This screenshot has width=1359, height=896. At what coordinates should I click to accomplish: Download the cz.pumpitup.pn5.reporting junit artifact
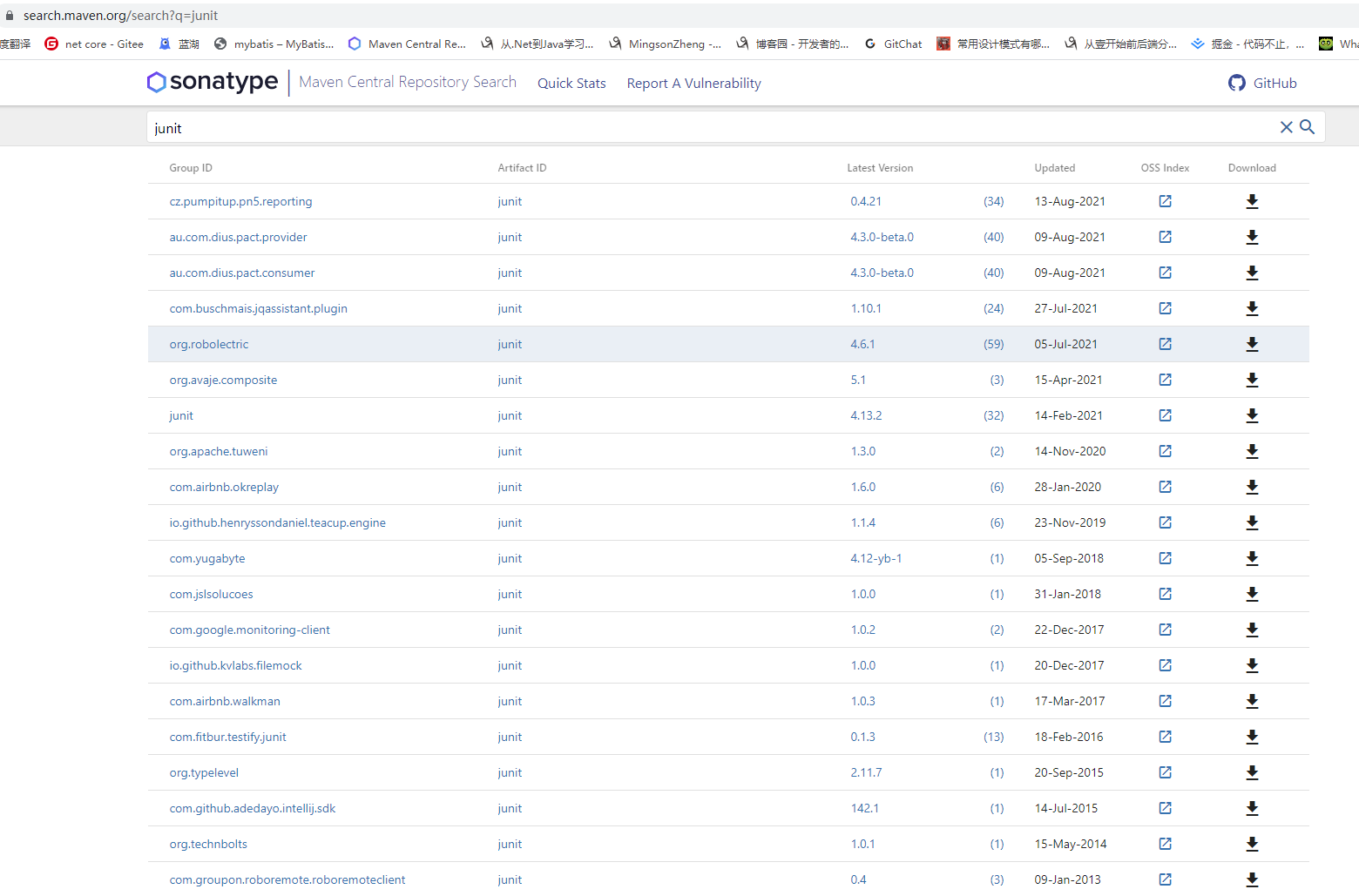pyautogui.click(x=1252, y=201)
